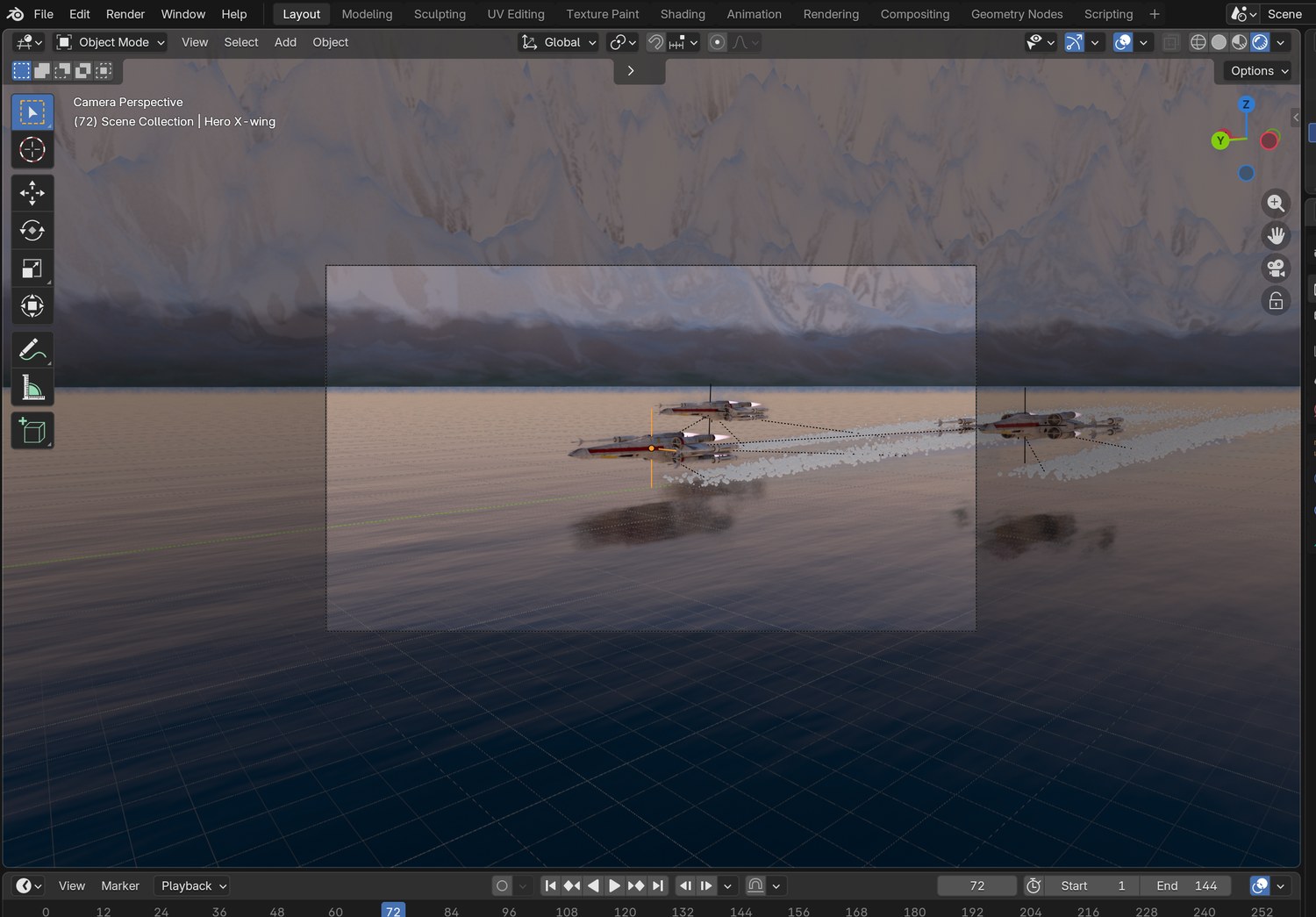Open the Playback dropdown in timeline
The image size is (1316, 917).
coord(193,886)
